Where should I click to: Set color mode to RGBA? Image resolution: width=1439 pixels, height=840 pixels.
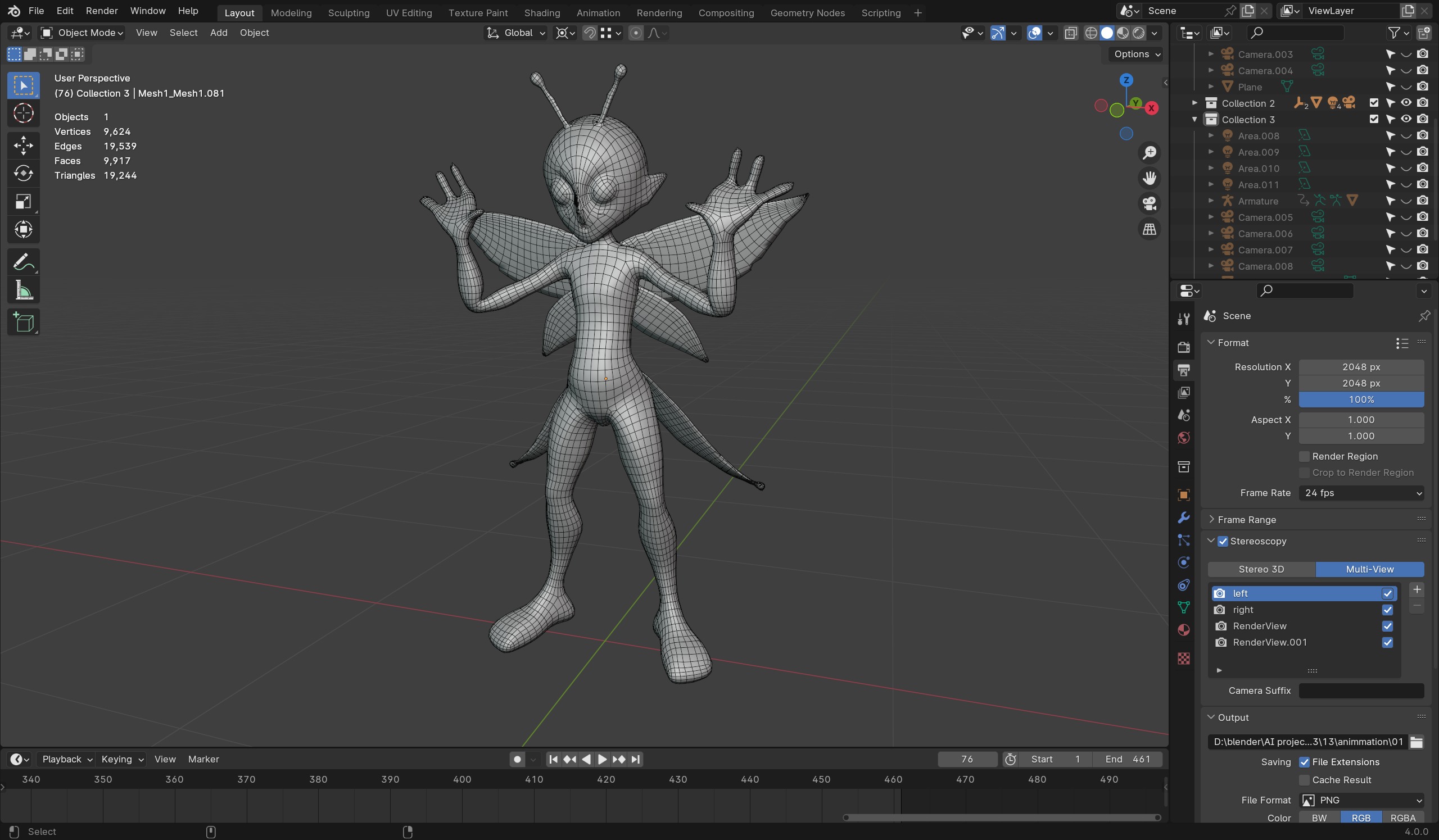(x=1402, y=817)
